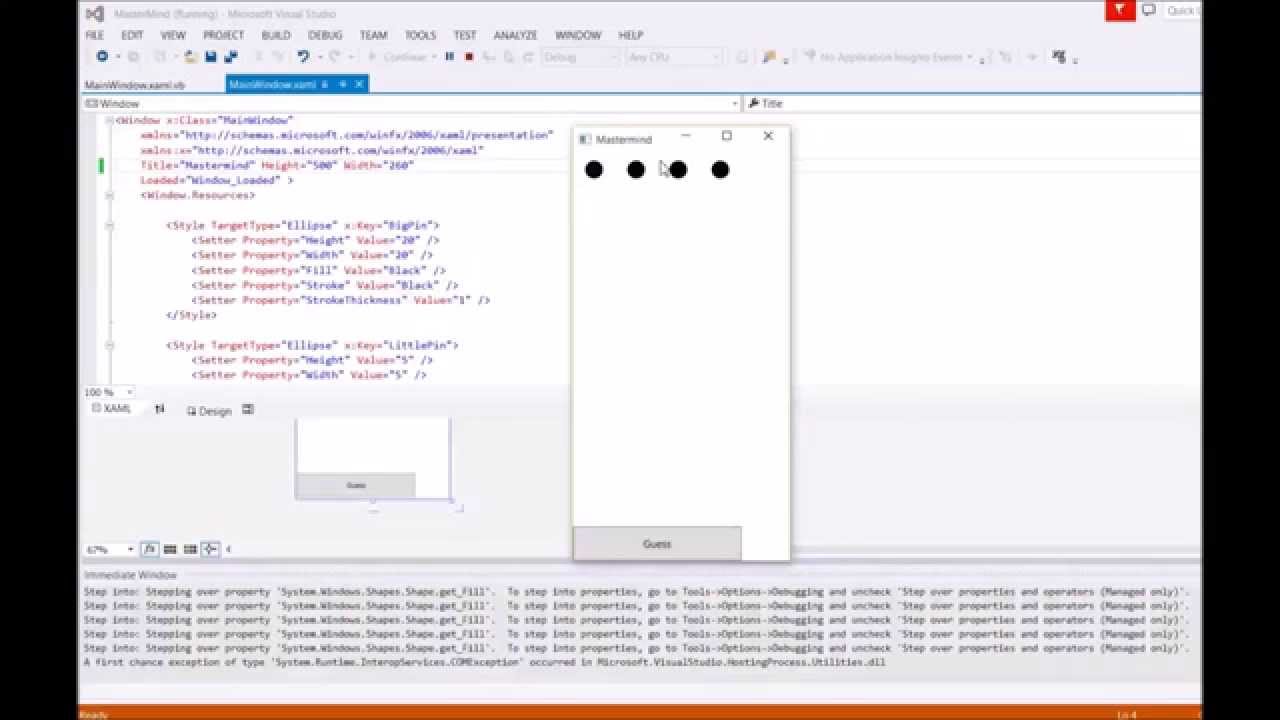Click the Break All pause icon
The image size is (1280, 720).
coord(449,57)
